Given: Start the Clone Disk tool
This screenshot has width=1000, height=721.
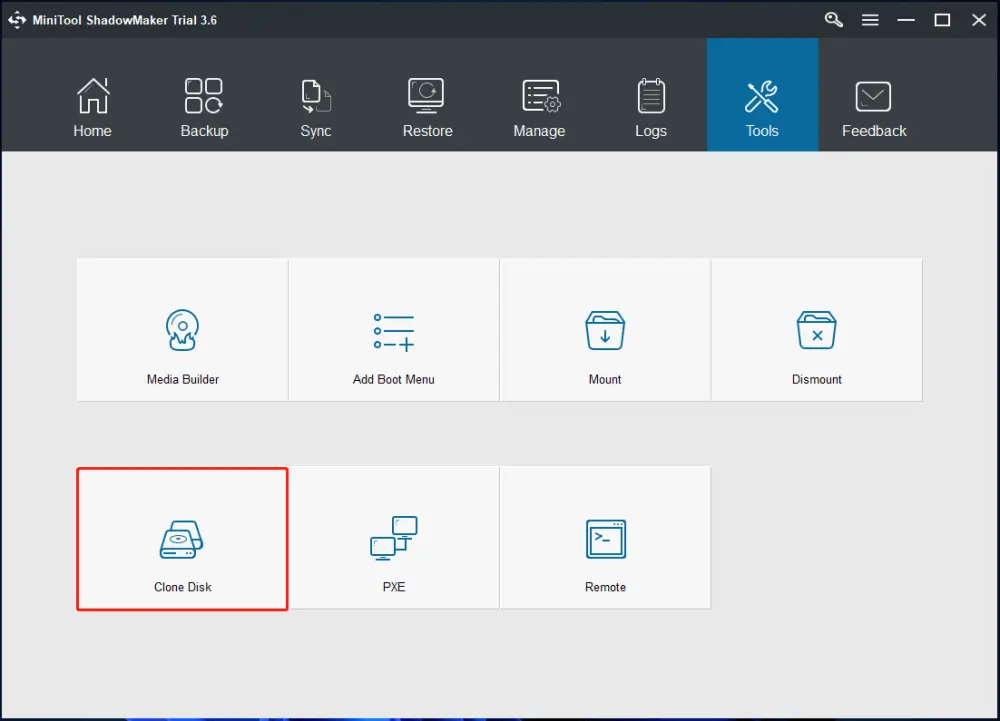Looking at the screenshot, I should 182,539.
